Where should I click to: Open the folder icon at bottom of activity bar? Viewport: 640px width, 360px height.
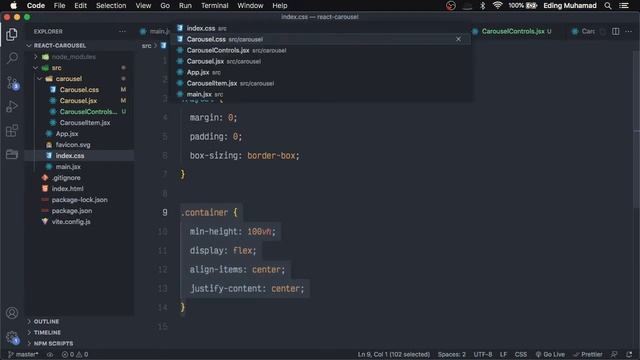[x=12, y=154]
